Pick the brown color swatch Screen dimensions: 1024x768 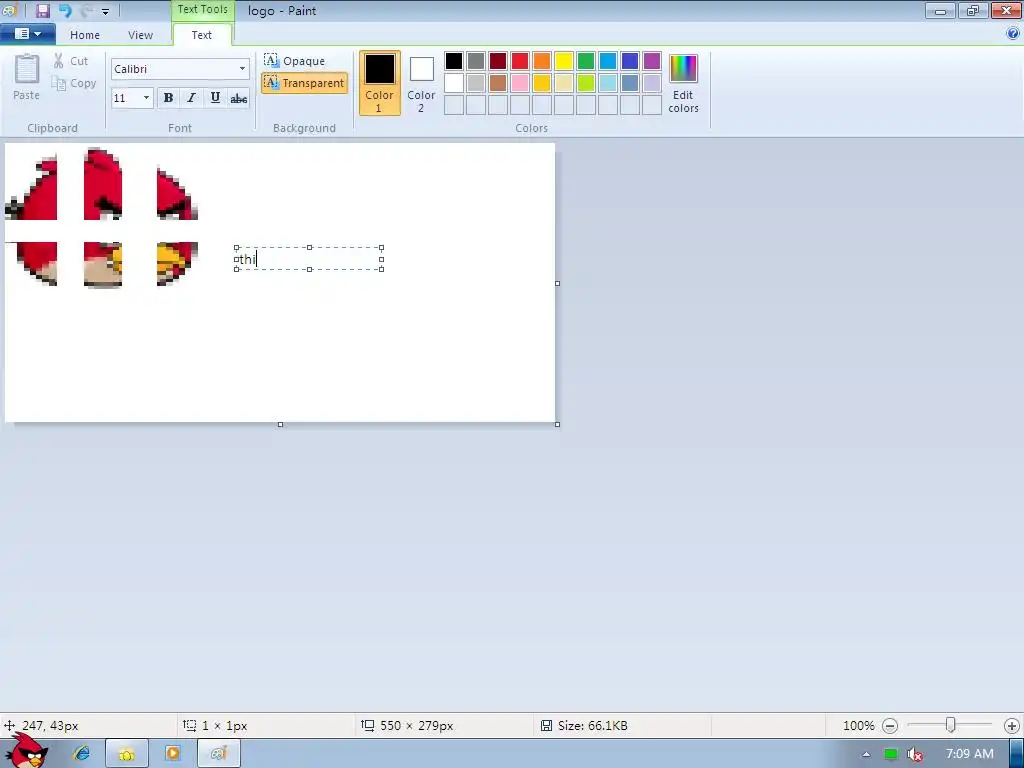(x=498, y=83)
